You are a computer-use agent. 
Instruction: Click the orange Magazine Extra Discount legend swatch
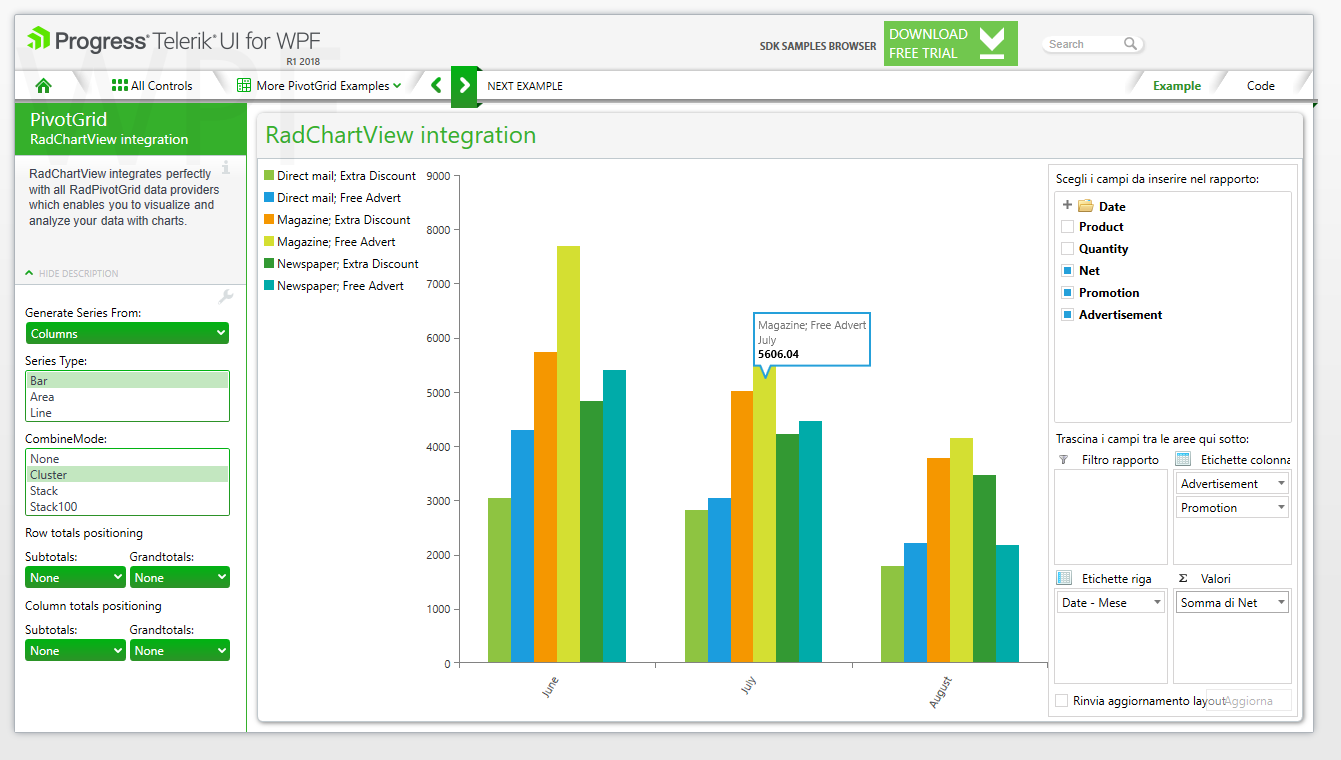click(x=269, y=219)
